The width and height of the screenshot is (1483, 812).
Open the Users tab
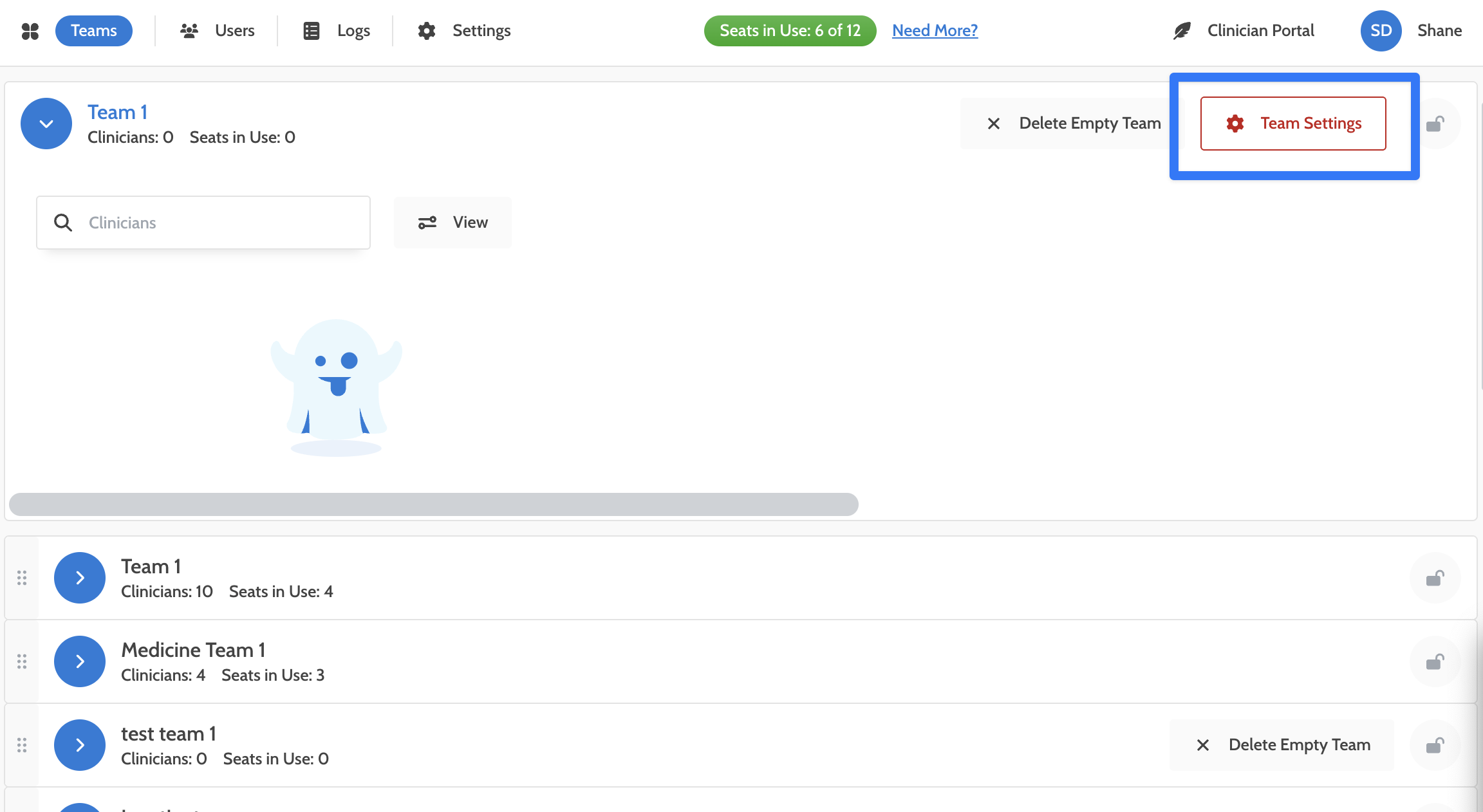[218, 31]
